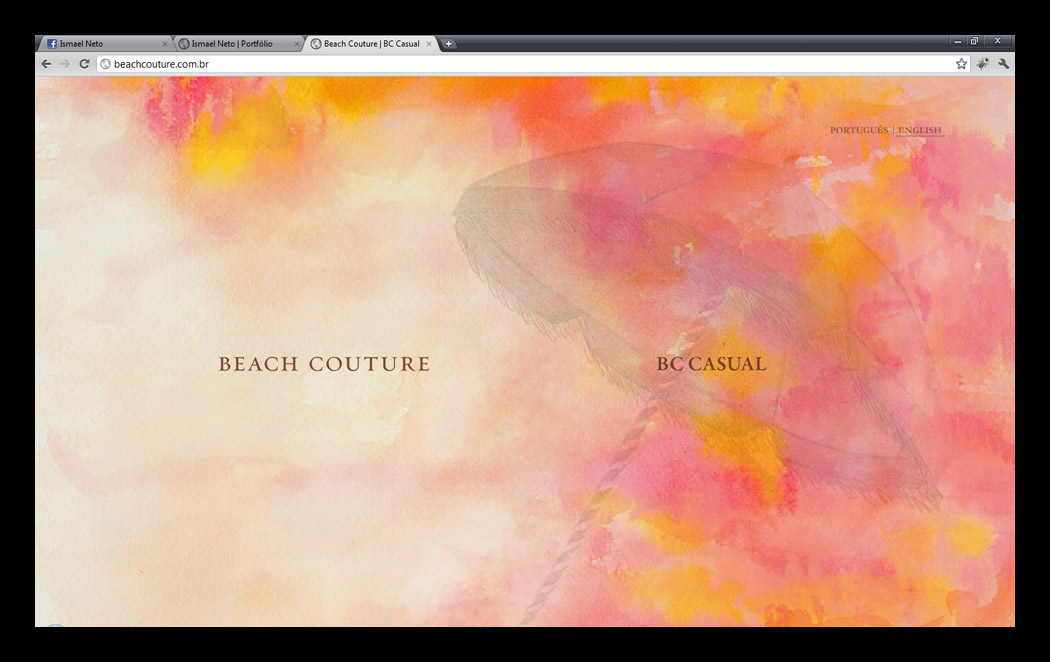Viewport: 1050px width, 662px height.
Task: Restore down the browser window
Action: click(x=975, y=42)
